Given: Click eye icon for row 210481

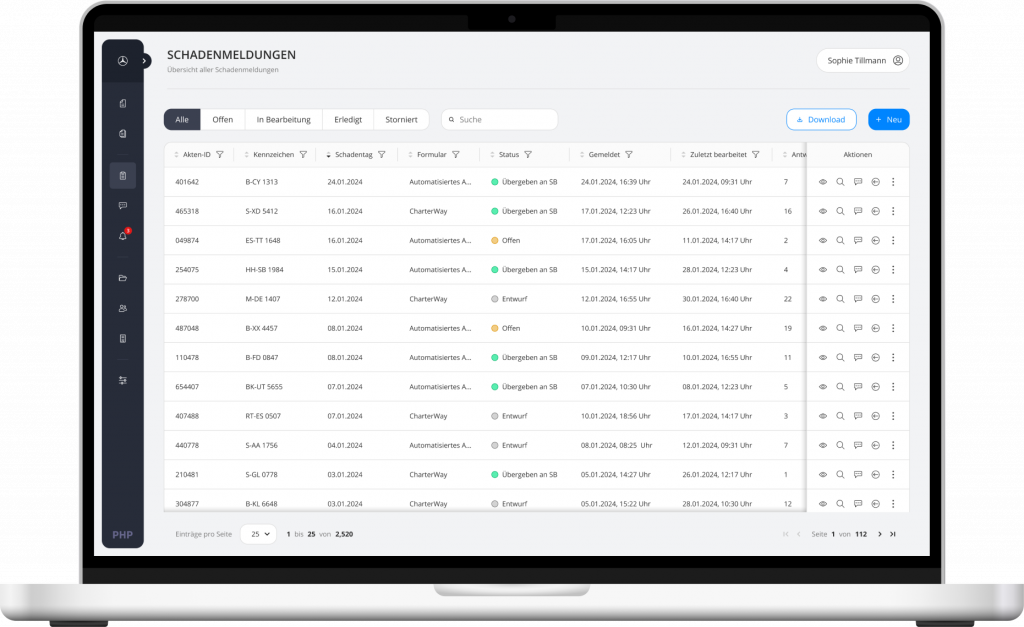Looking at the screenshot, I should pos(823,475).
